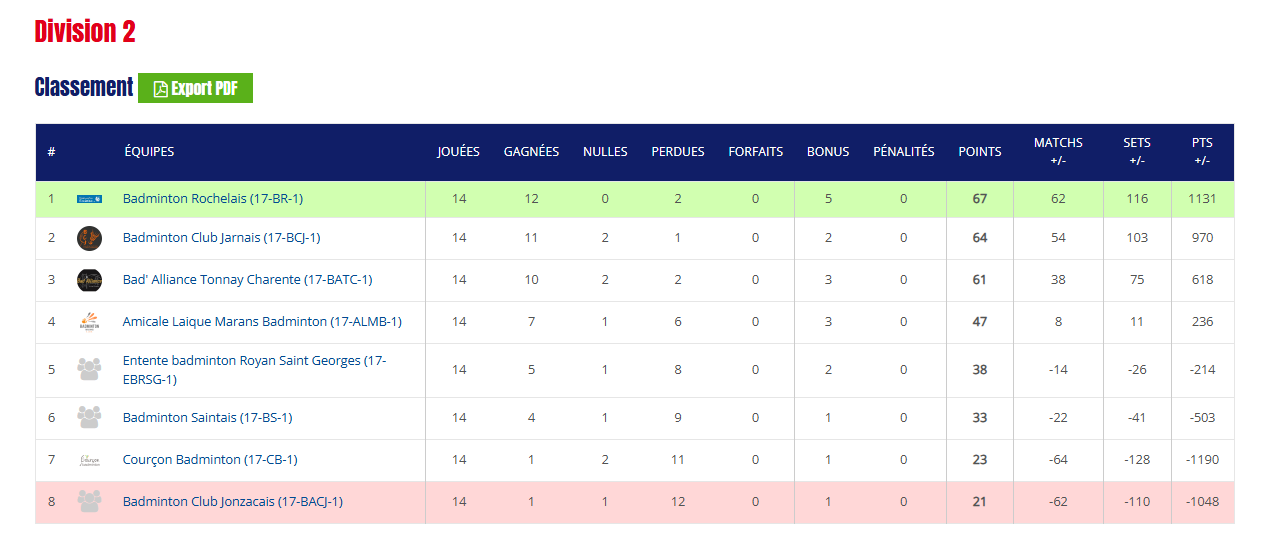Click the GAGNÉES column header

point(531,152)
